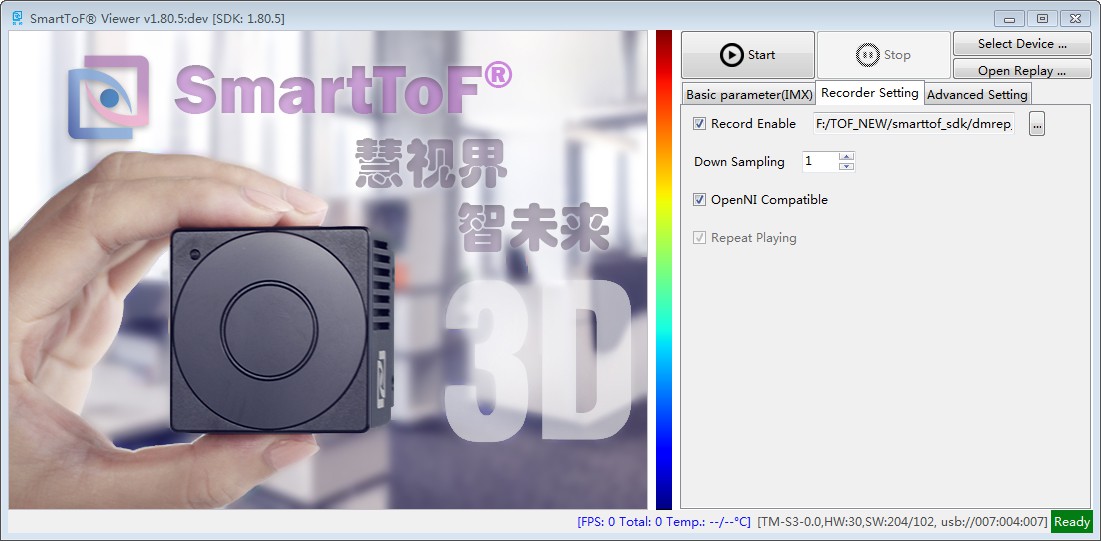Click the recording file path field
This screenshot has height=541, width=1101.
(914, 124)
